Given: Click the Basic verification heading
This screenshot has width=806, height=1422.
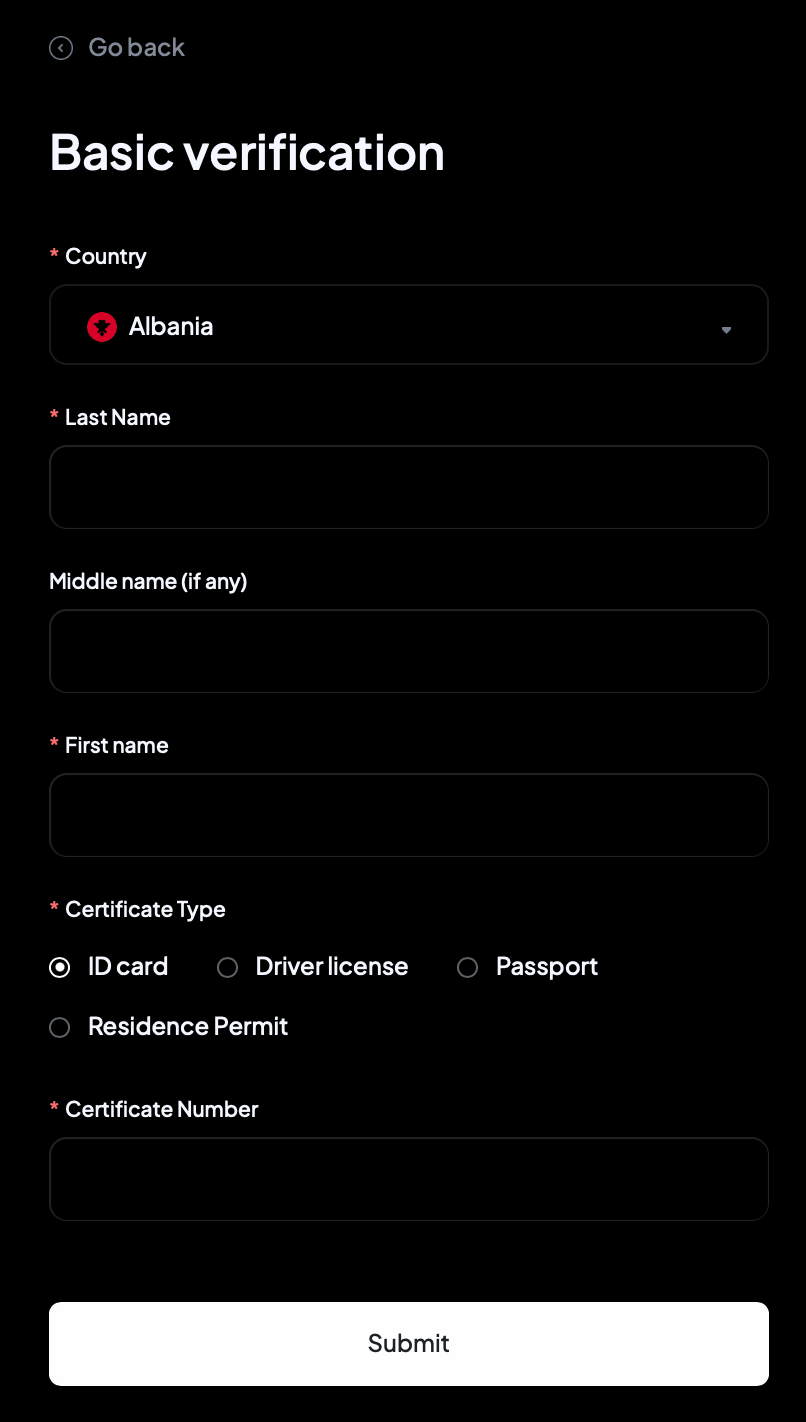Looking at the screenshot, I should [x=247, y=152].
